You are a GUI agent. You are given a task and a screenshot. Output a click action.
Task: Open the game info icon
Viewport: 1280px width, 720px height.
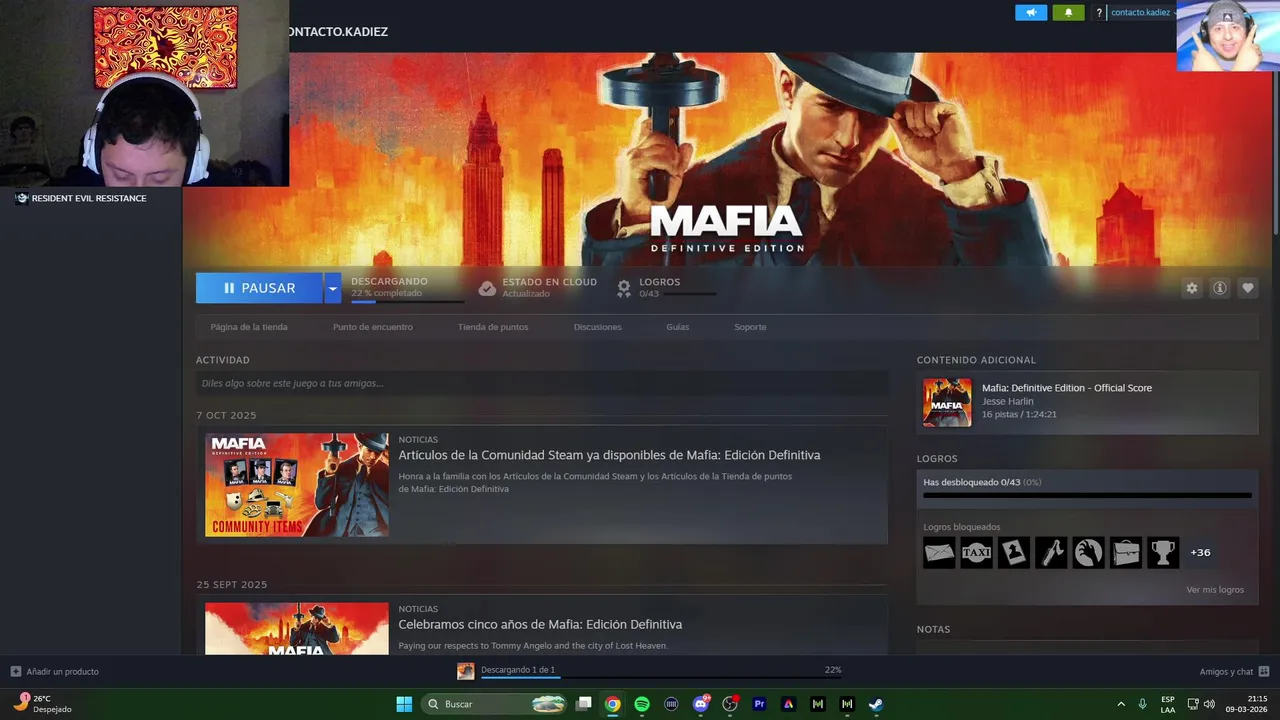tap(1220, 288)
